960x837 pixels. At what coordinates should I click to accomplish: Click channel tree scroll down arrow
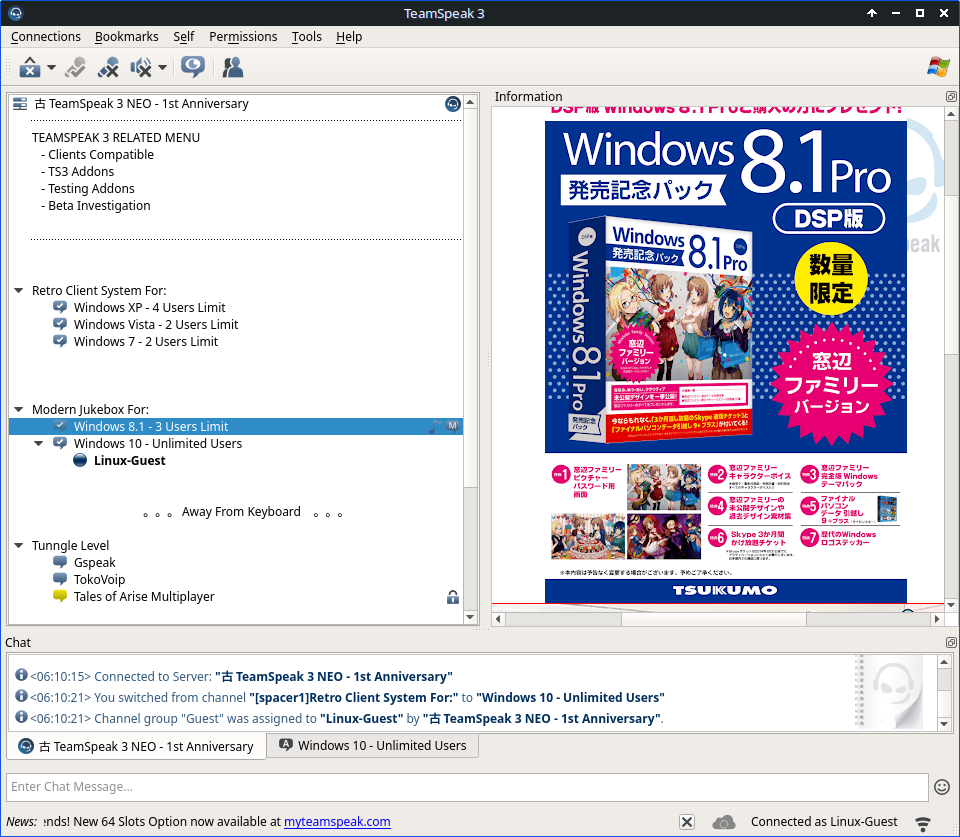coord(470,617)
